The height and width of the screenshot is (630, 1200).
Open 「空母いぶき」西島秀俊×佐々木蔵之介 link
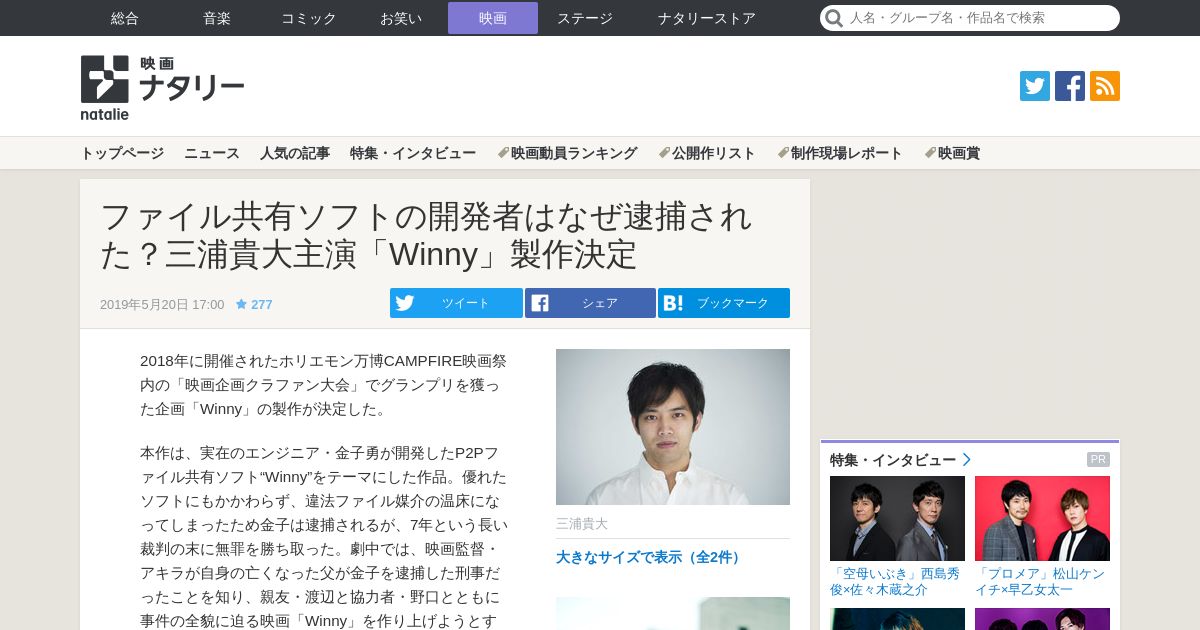[x=895, y=581]
